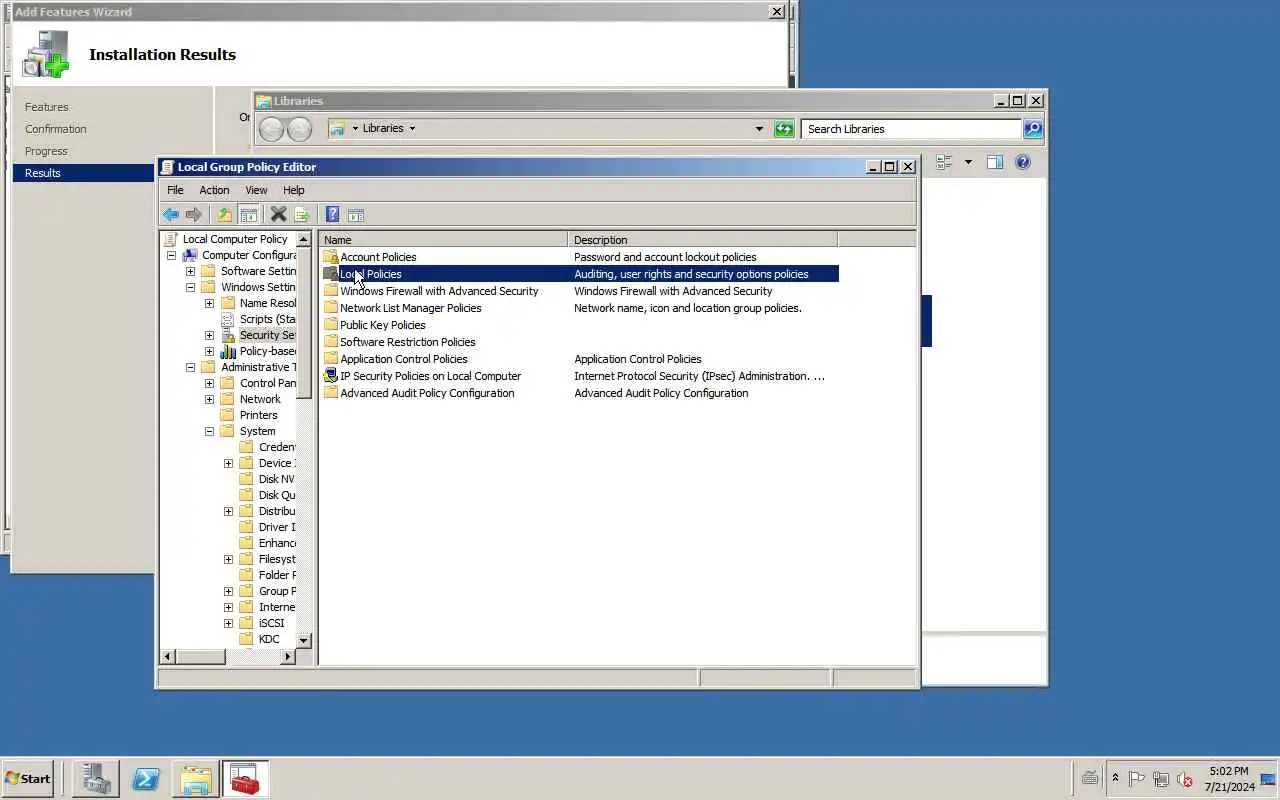Click tree pane horizontal scrollbar right arrow
Screen dimensions: 1280x800
pyautogui.click(x=288, y=657)
